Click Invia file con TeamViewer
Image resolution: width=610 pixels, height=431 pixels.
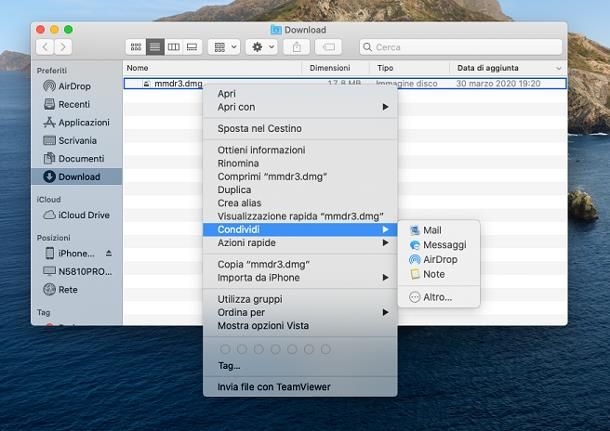click(273, 387)
